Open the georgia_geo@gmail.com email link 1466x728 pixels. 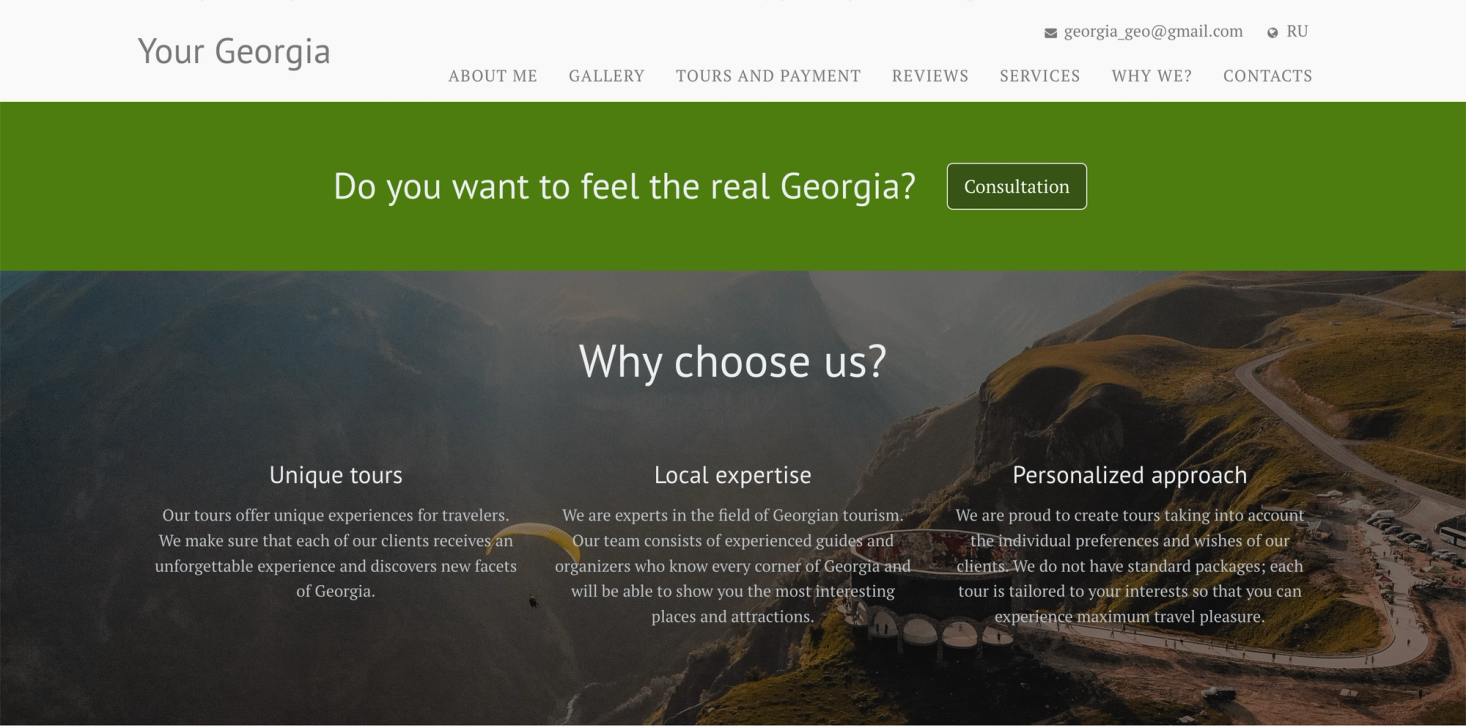1153,31
